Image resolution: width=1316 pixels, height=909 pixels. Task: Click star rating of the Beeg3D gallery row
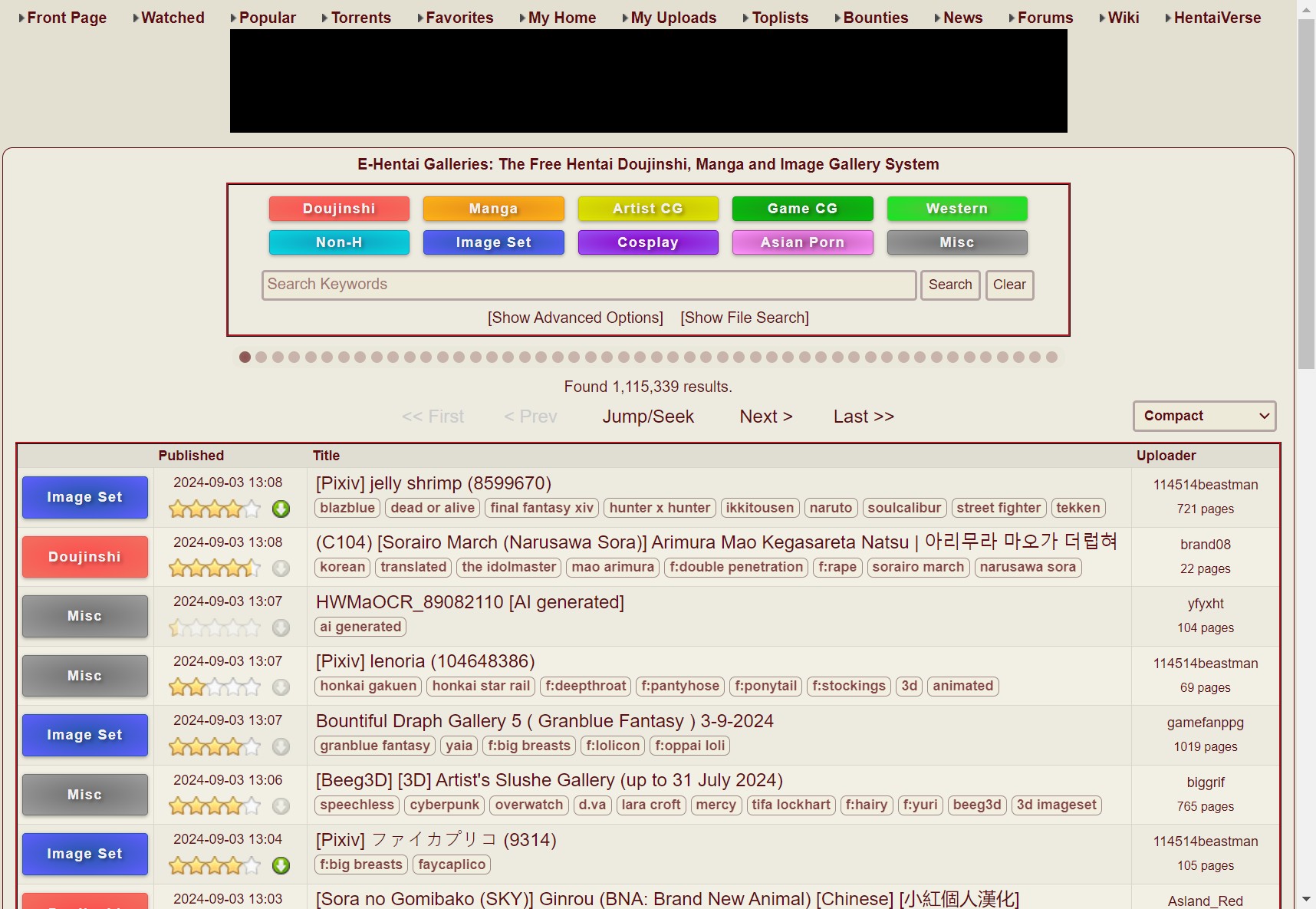[214, 806]
